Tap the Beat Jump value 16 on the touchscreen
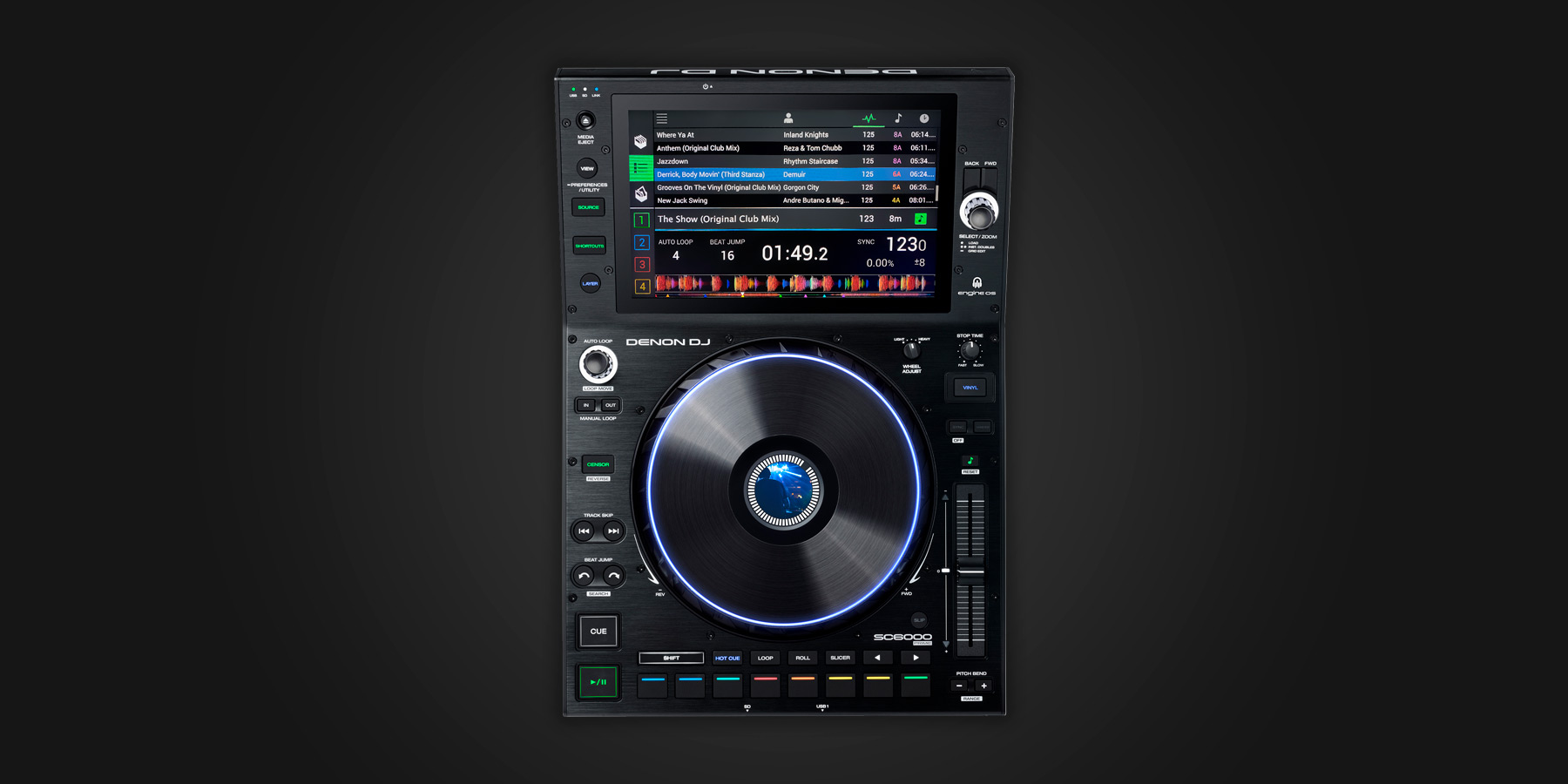The width and height of the screenshot is (1568, 784). pos(727,255)
